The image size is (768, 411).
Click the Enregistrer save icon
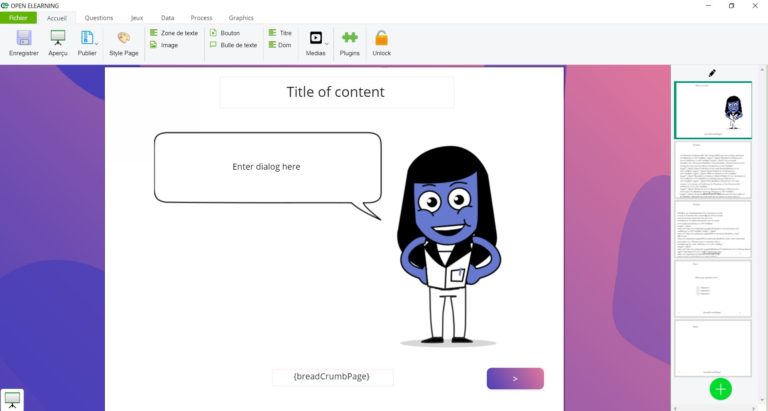tap(24, 38)
